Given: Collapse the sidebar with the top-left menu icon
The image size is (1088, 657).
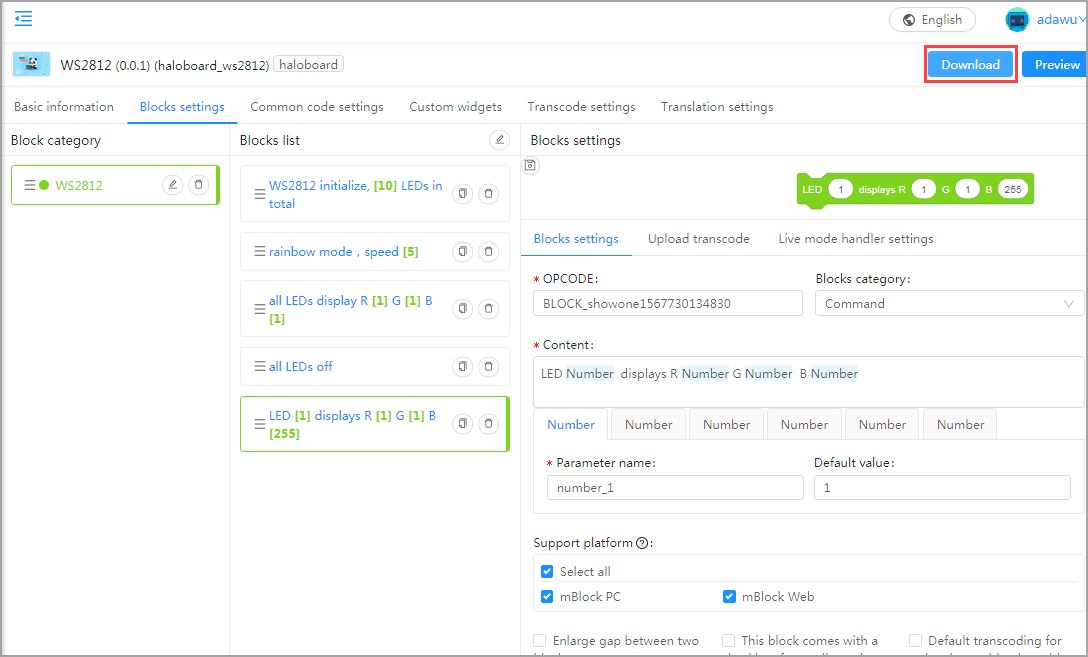Looking at the screenshot, I should pyautogui.click(x=23, y=19).
